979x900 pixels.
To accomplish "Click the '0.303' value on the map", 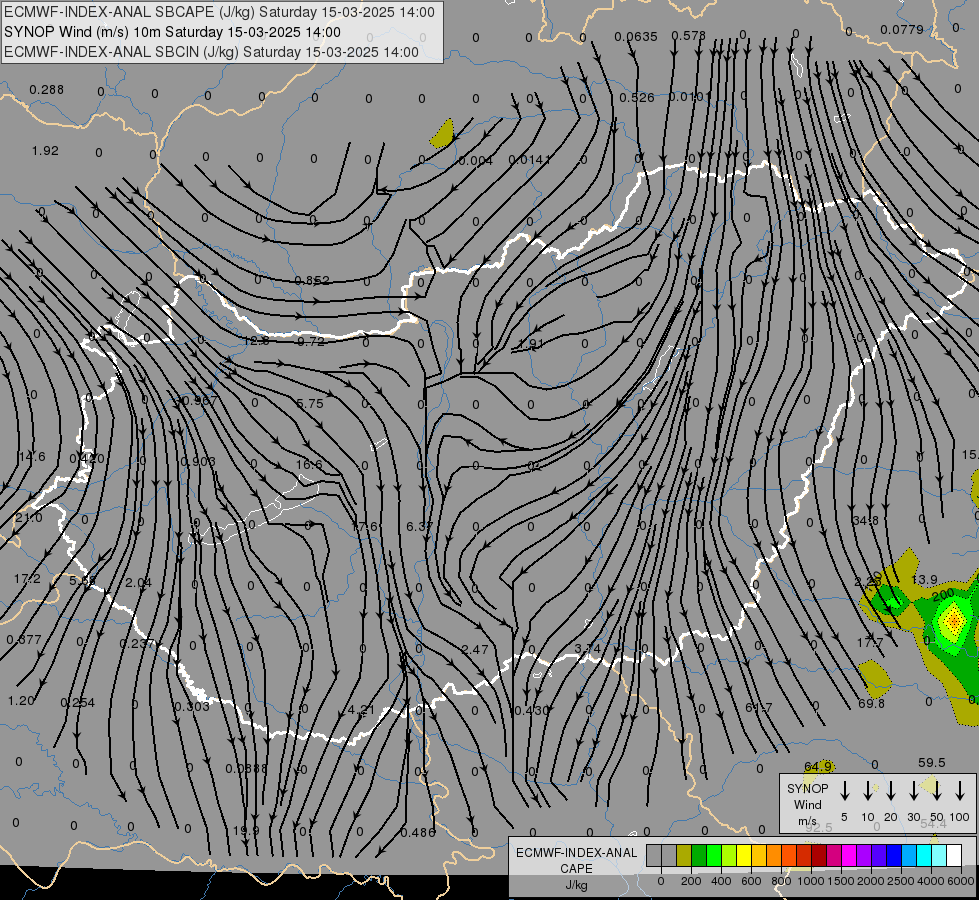I will (192, 706).
